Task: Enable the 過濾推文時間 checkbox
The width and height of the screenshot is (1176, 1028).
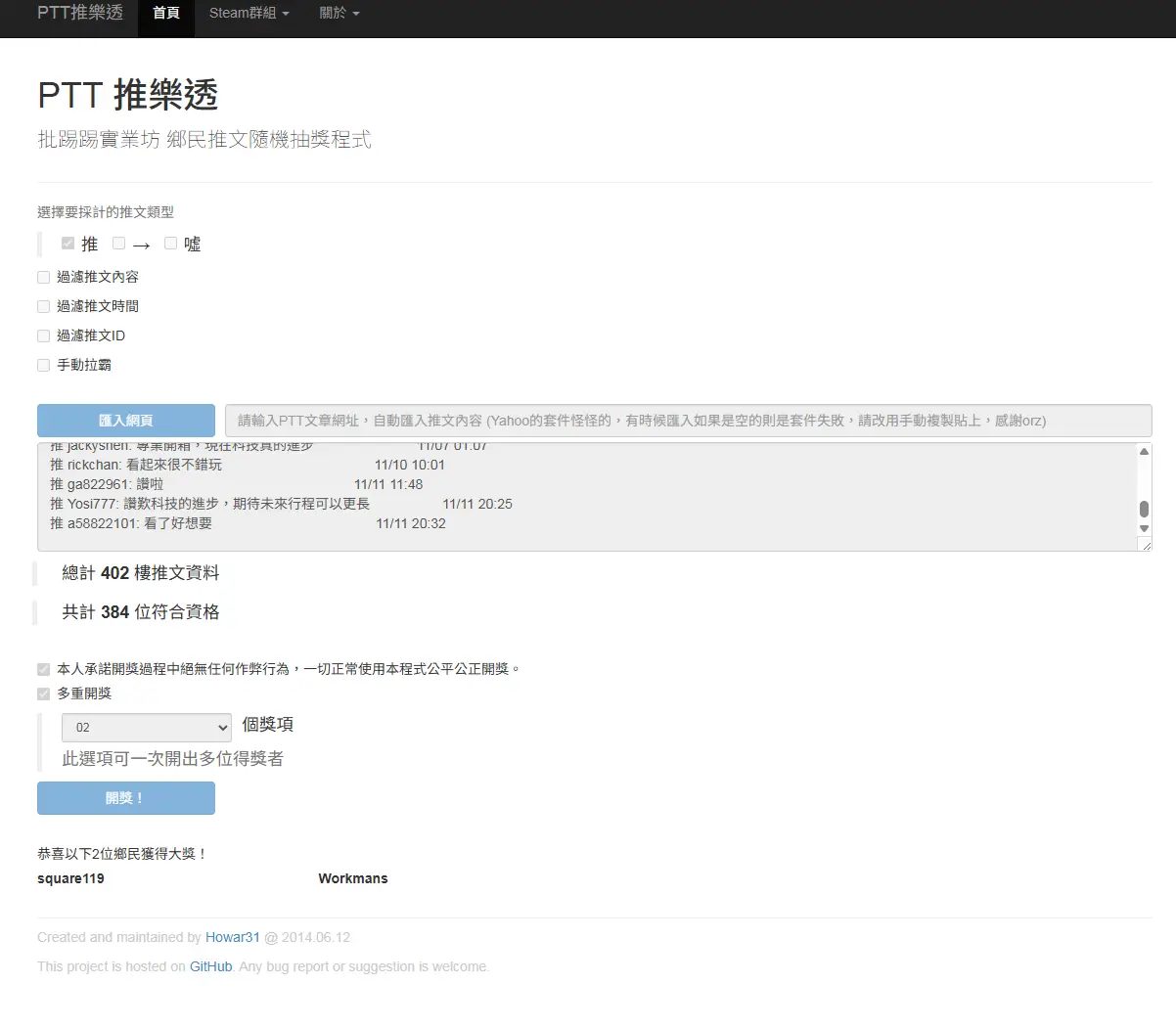Action: 43,307
